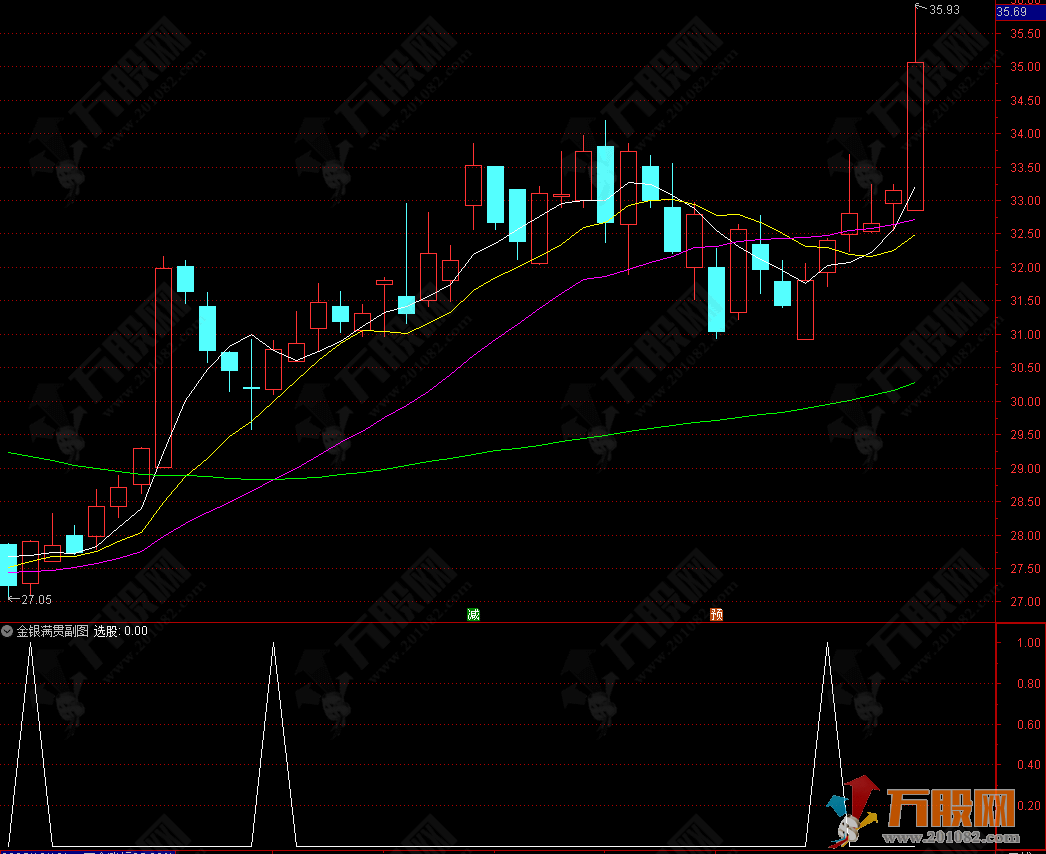Click the divider between chart and indicator
Image resolution: width=1046 pixels, height=854 pixels.
tap(500, 622)
